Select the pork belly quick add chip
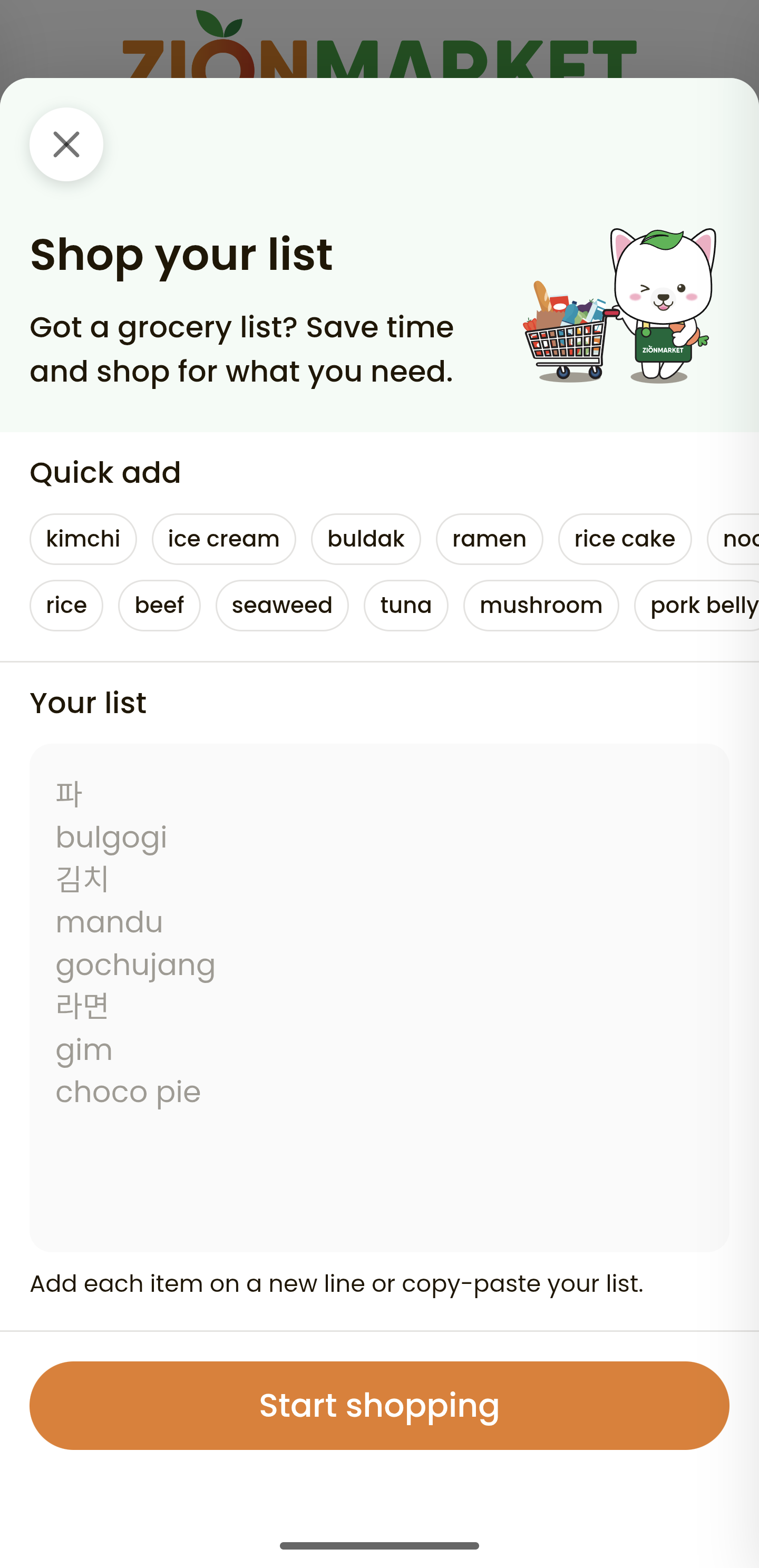The image size is (759, 1568). (x=701, y=605)
